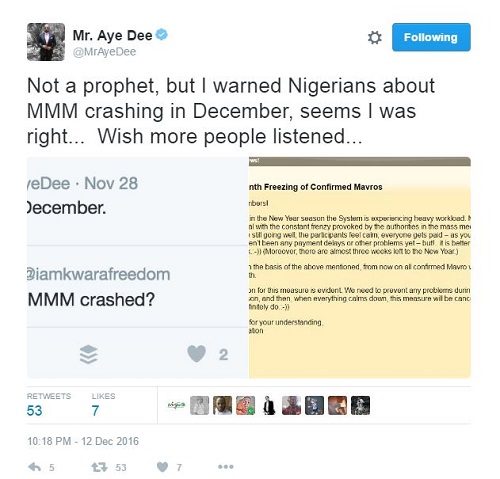This screenshot has height=479, width=500.
Task: Click the heart icon beside number 2
Action: pos(197,354)
